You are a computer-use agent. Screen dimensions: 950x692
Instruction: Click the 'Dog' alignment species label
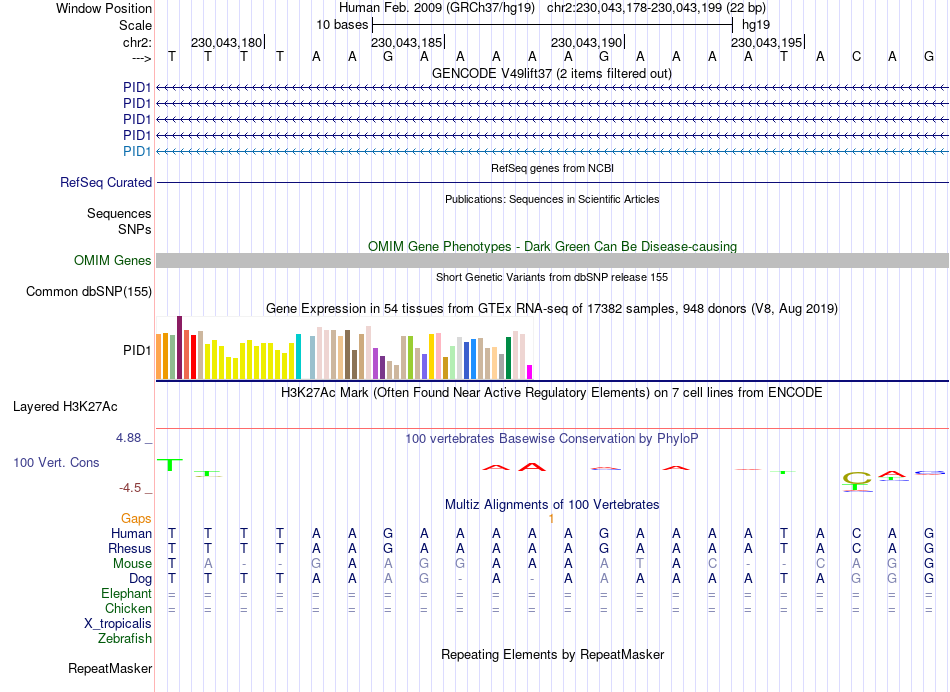[141, 579]
